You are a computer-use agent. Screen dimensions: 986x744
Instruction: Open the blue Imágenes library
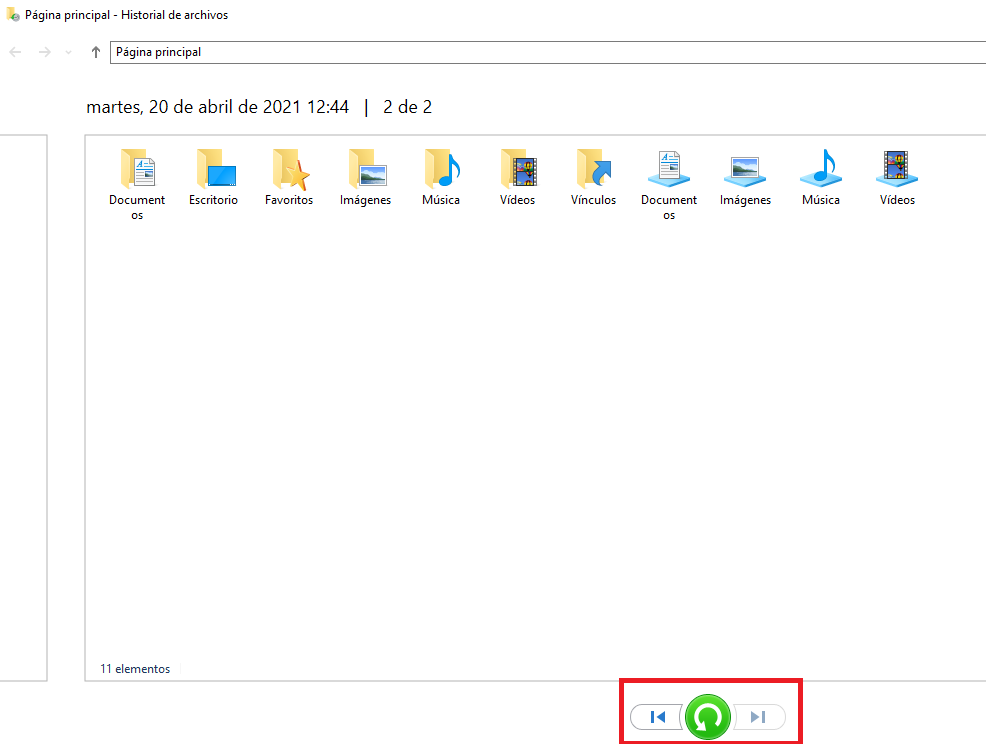point(745,170)
